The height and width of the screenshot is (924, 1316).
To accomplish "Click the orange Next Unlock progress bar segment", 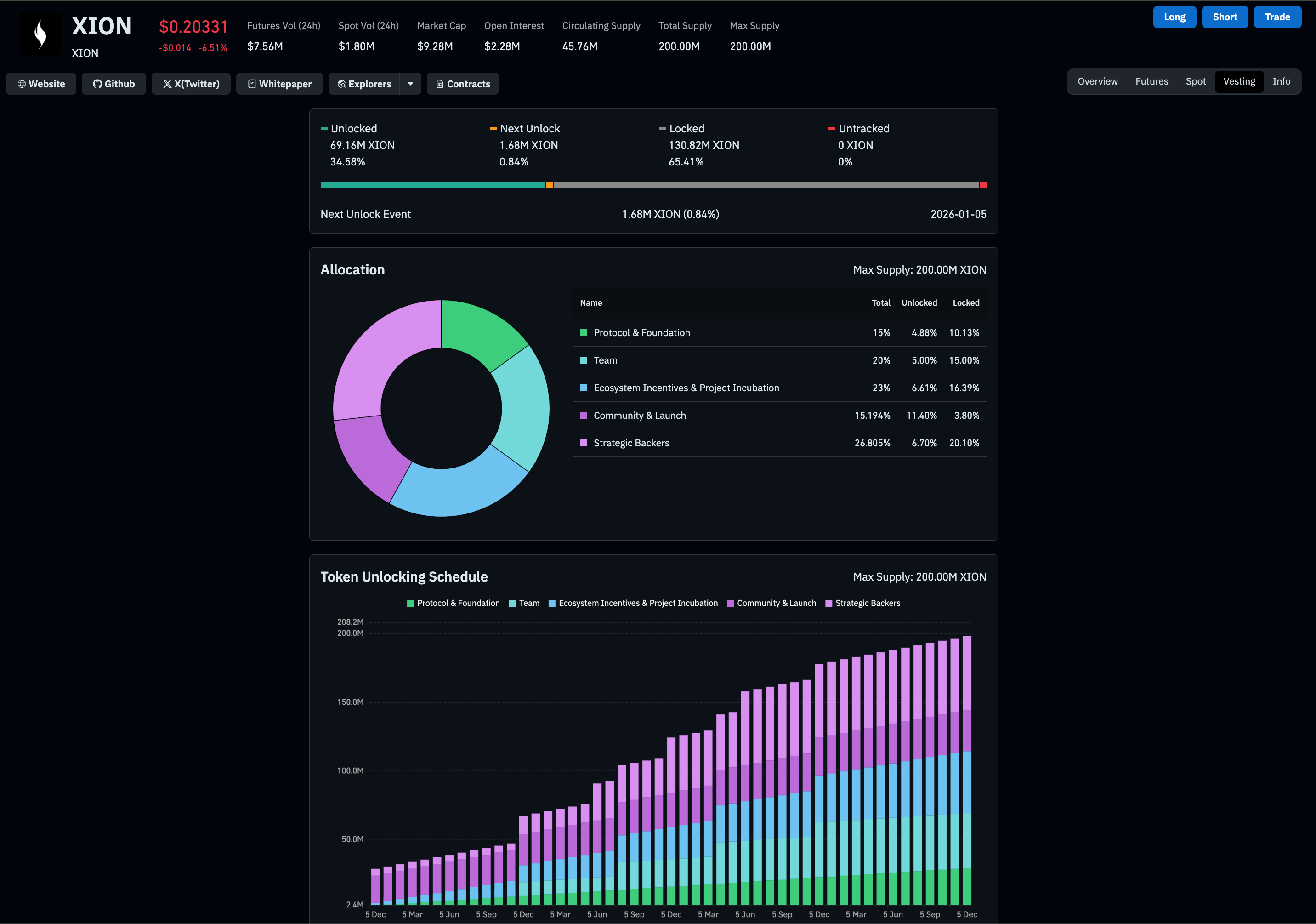I will (549, 185).
